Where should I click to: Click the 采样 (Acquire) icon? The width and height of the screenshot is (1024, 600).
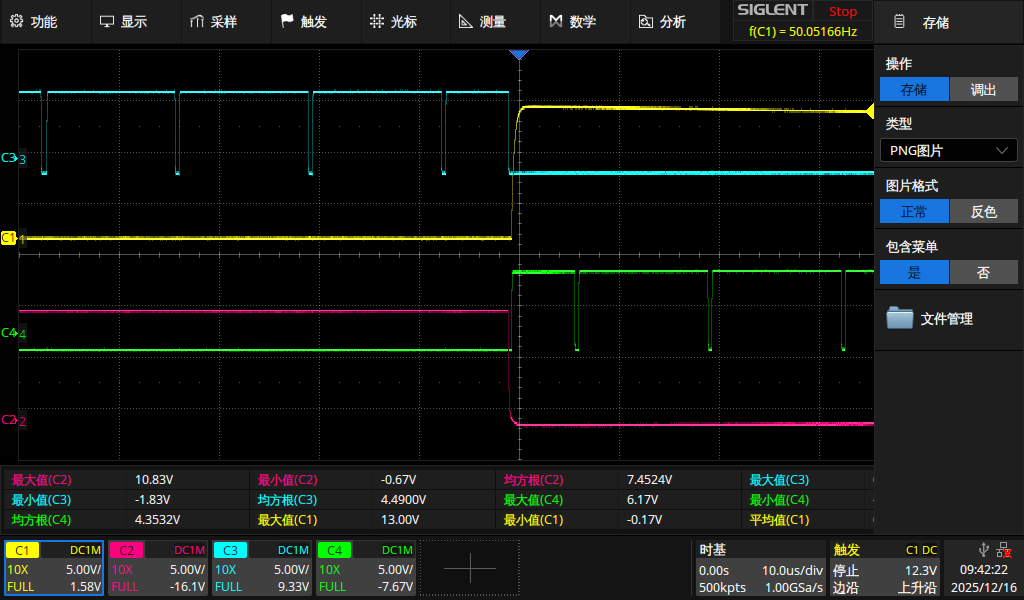(x=196, y=21)
